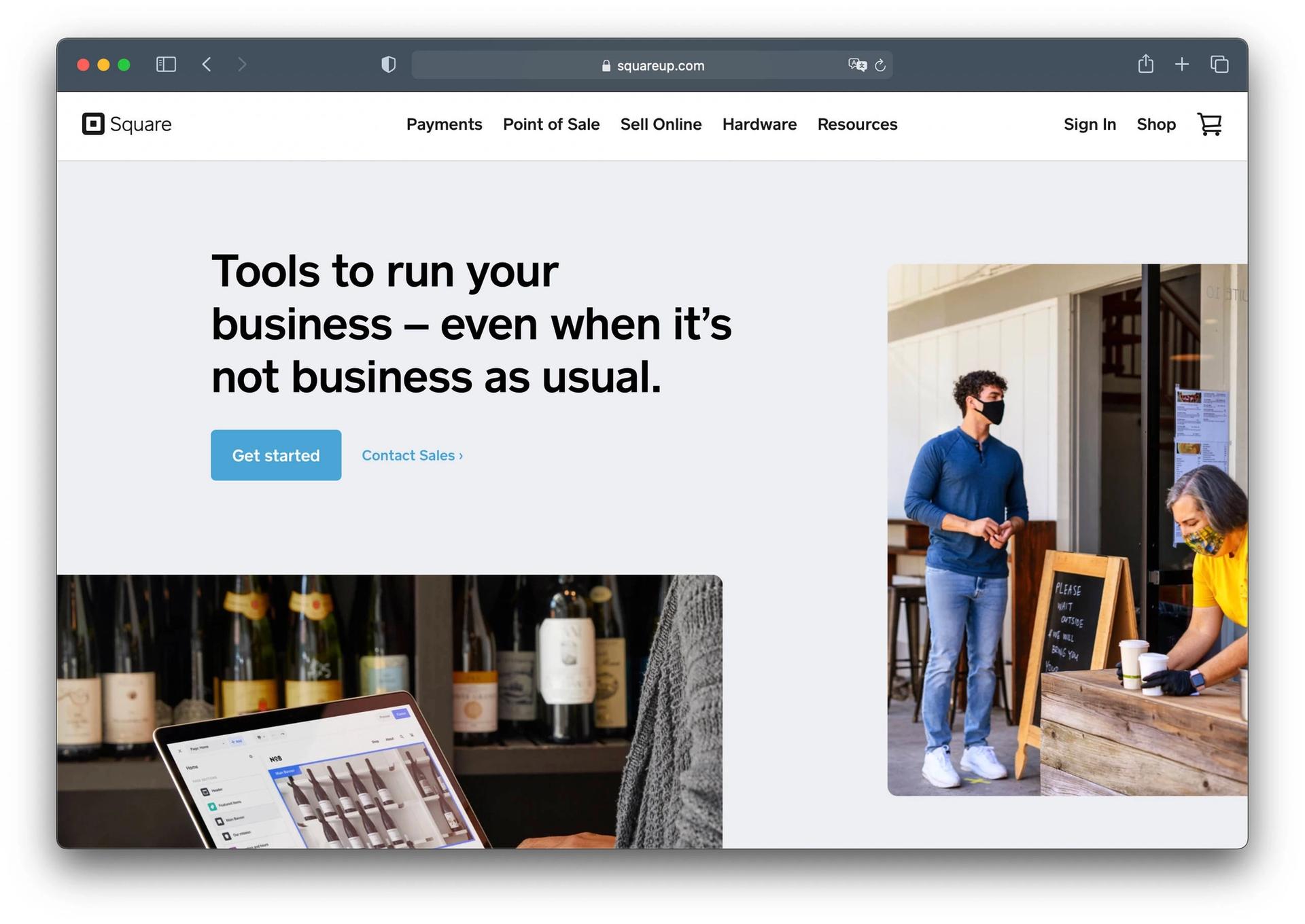Select Sell Online in navigation
1305x924 pixels.
661,124
